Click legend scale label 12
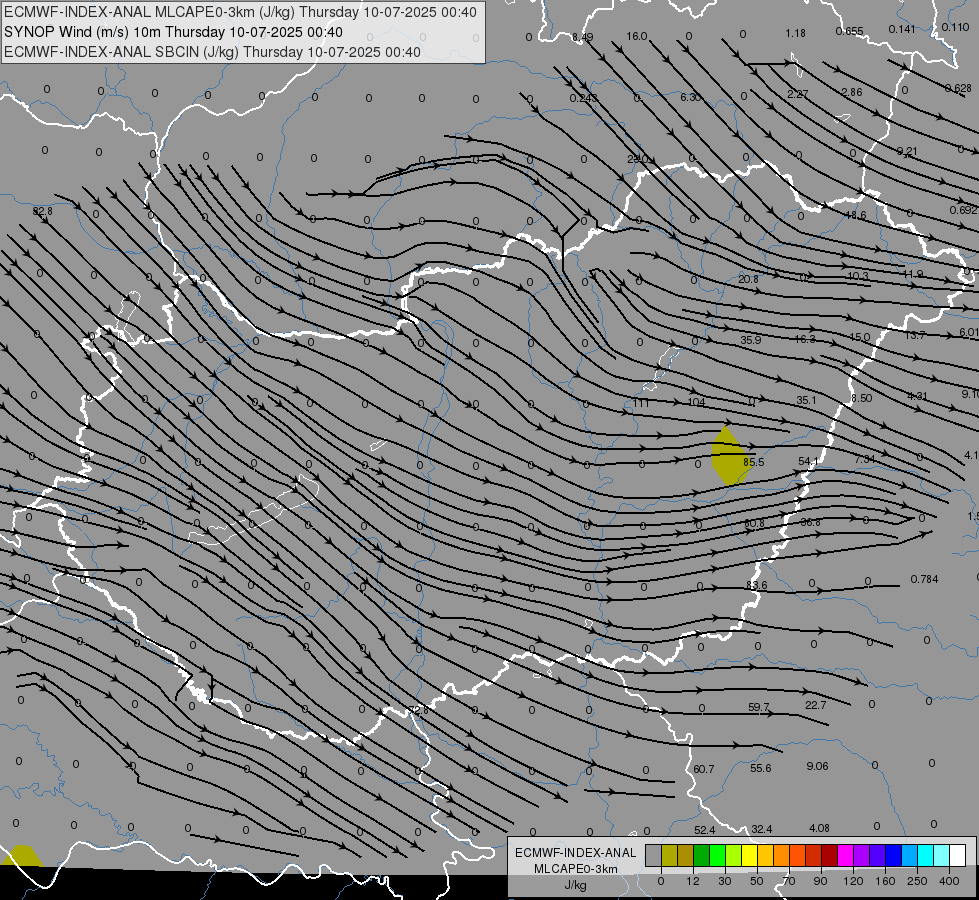 click(693, 881)
